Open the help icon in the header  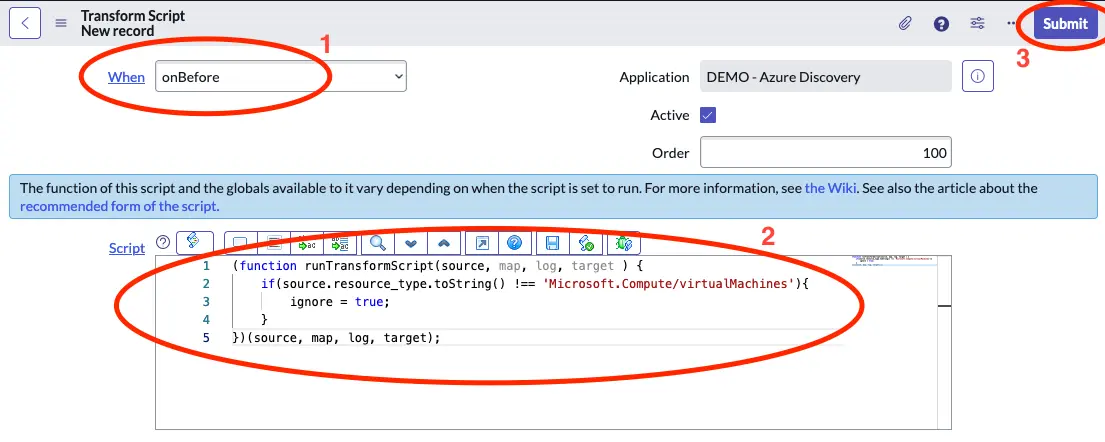[x=941, y=23]
